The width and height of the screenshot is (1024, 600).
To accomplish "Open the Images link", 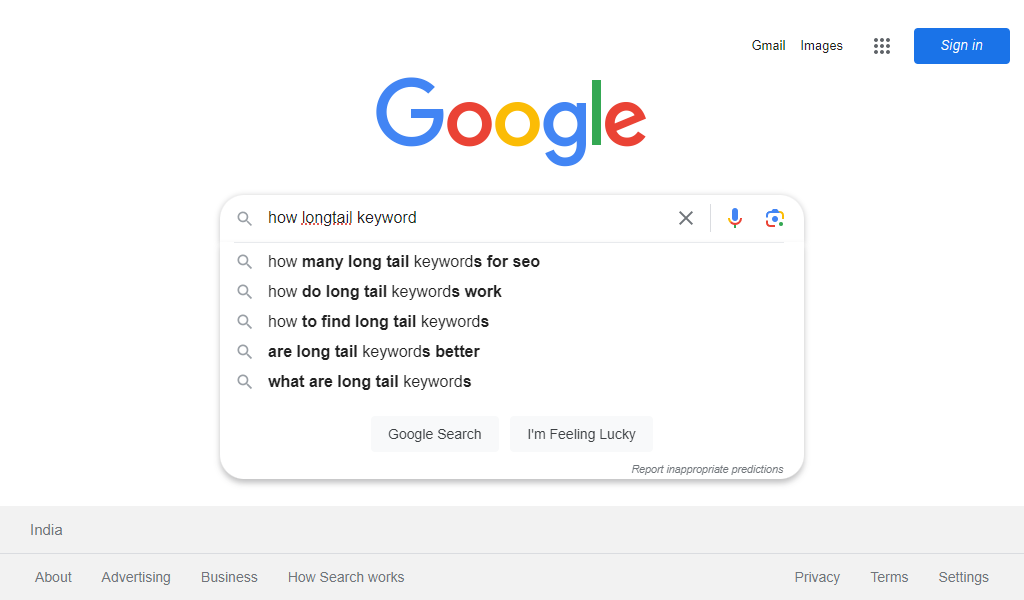I will [821, 46].
